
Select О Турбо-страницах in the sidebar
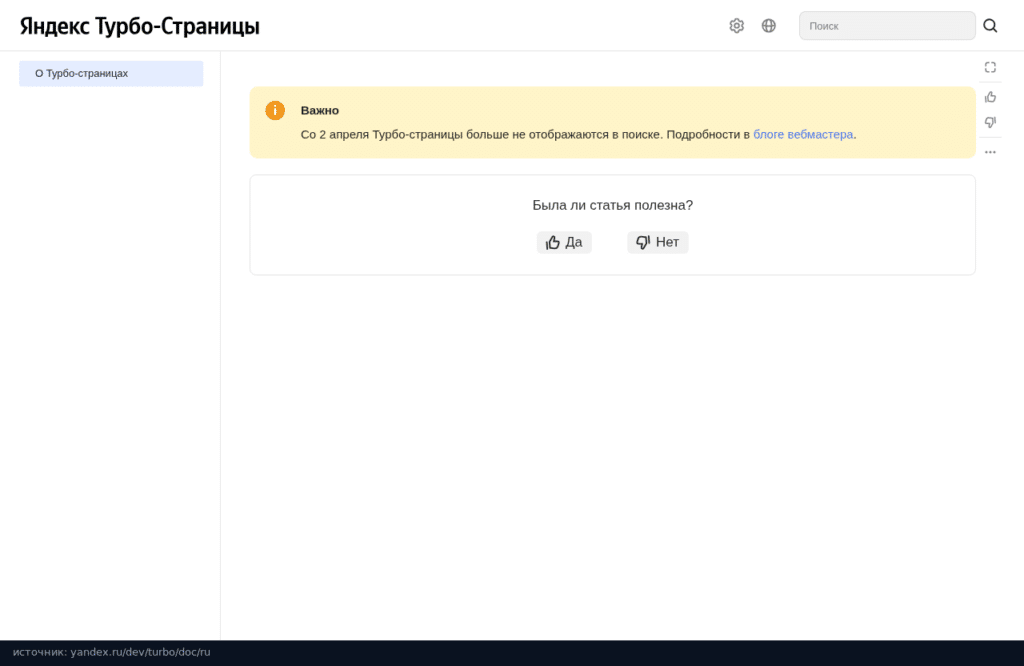coord(111,73)
